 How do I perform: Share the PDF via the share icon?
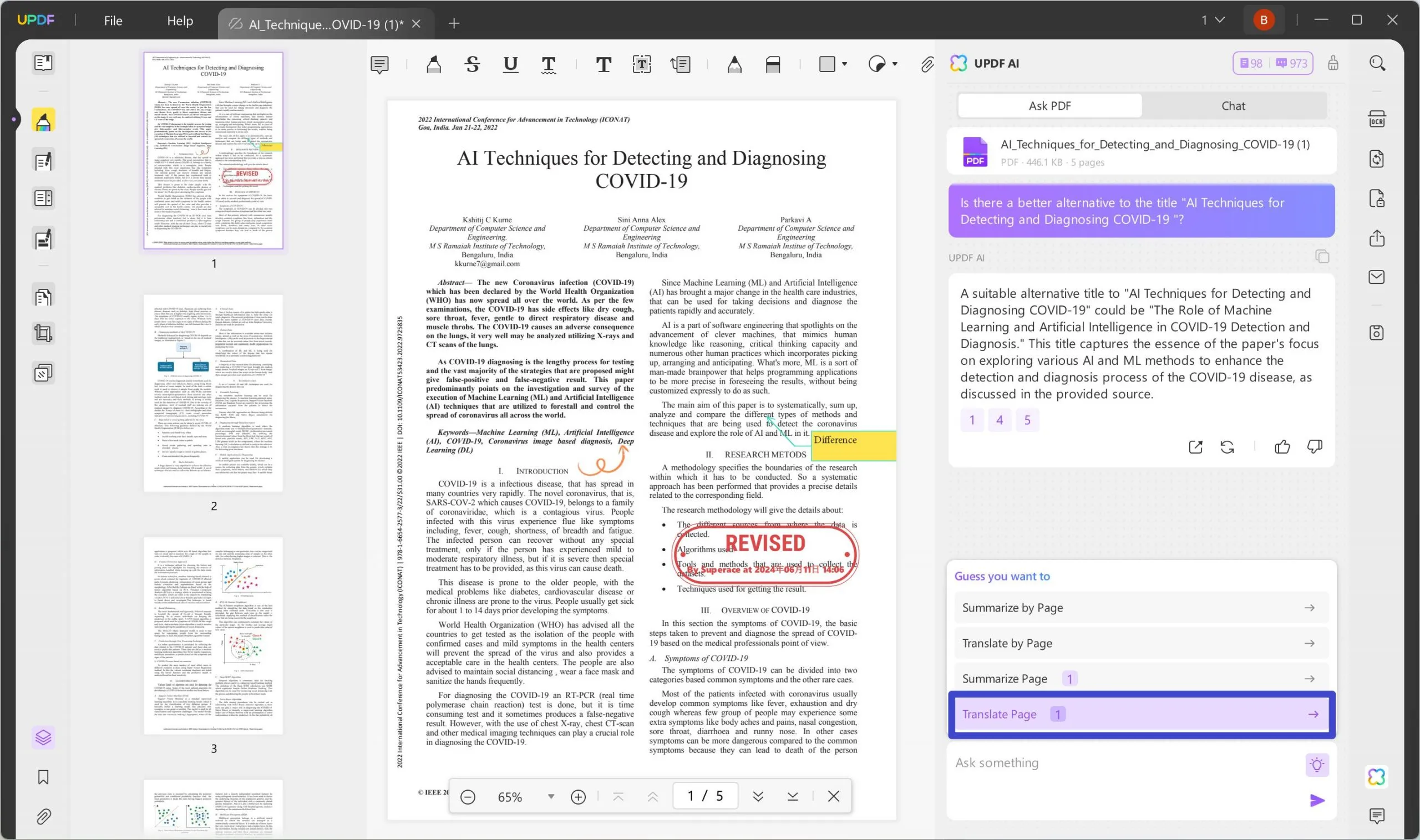point(1378,238)
